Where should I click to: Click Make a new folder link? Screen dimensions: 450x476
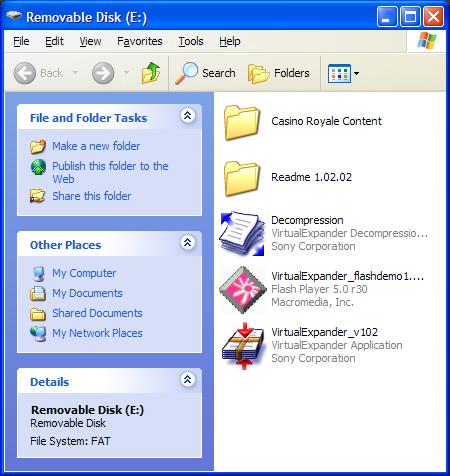coord(96,146)
